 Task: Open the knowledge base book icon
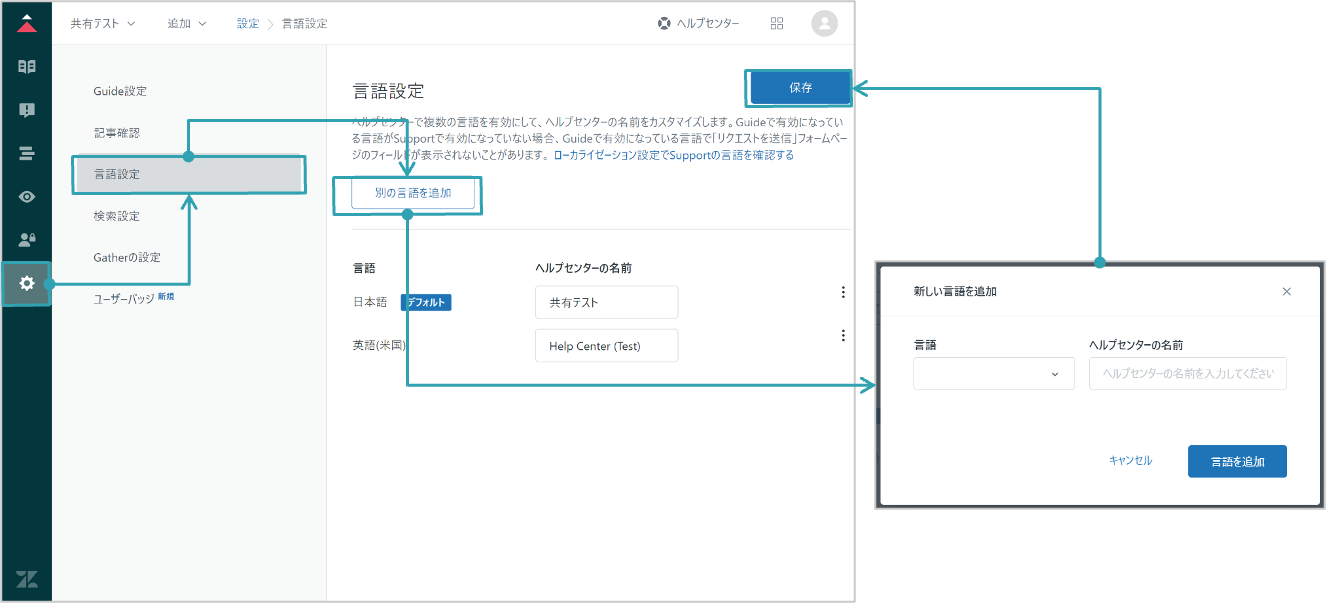pos(27,67)
